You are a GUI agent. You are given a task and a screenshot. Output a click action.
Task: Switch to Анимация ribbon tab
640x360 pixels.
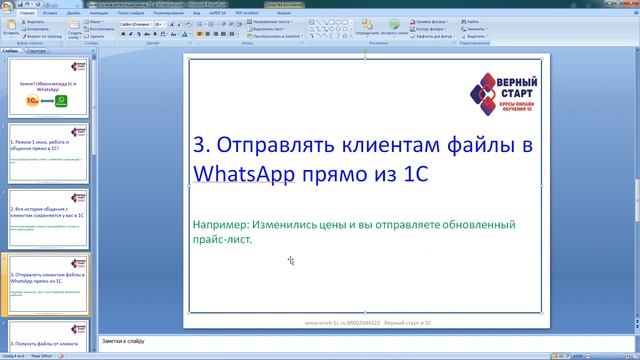pos(99,13)
